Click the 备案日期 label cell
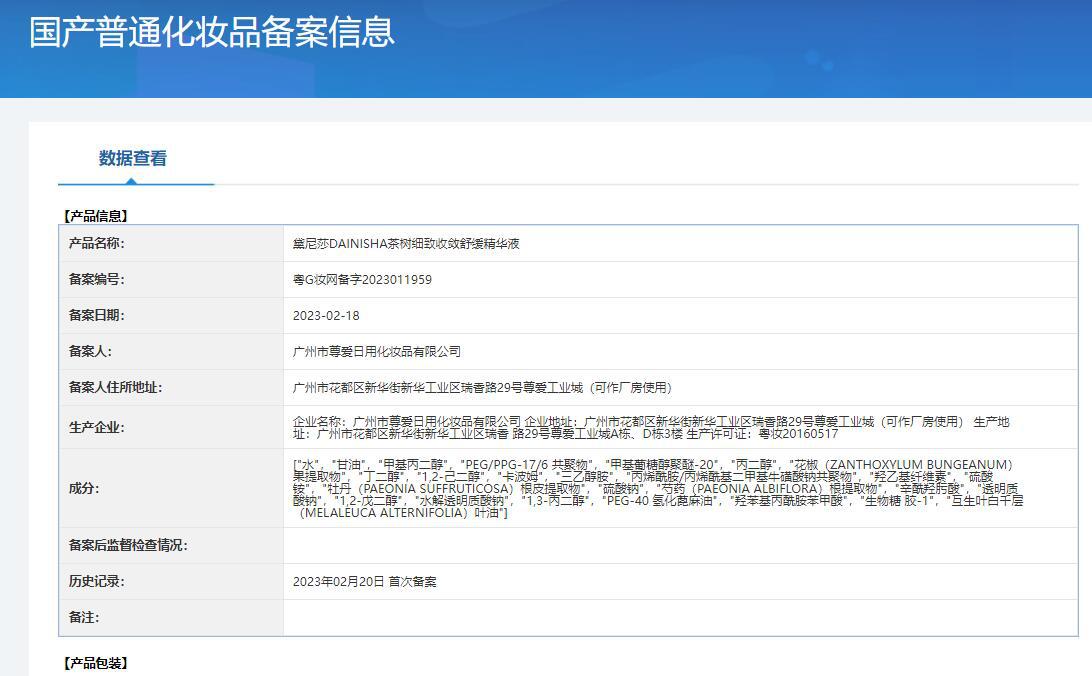 click(171, 315)
